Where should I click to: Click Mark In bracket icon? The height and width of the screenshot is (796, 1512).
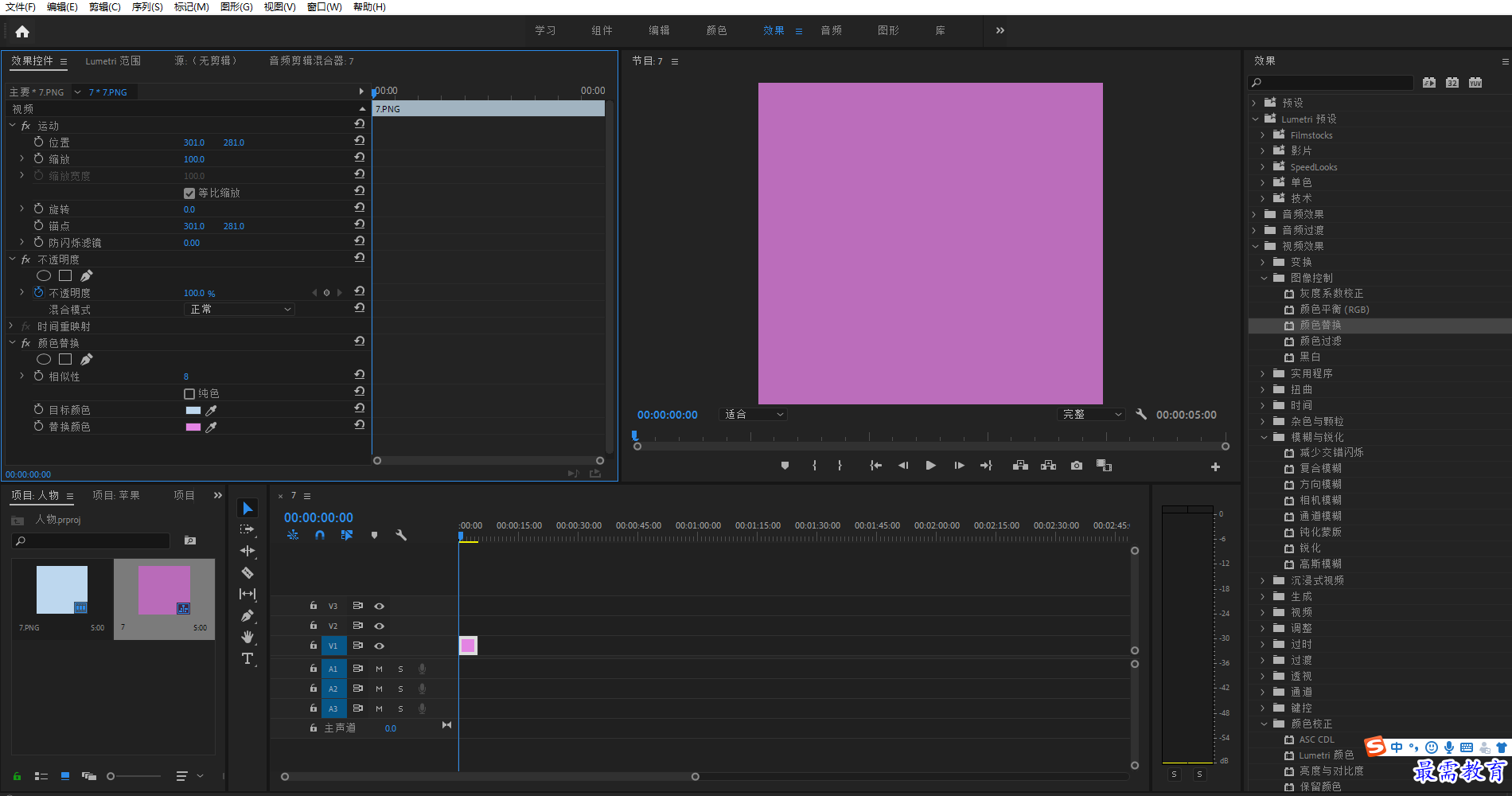click(x=814, y=466)
